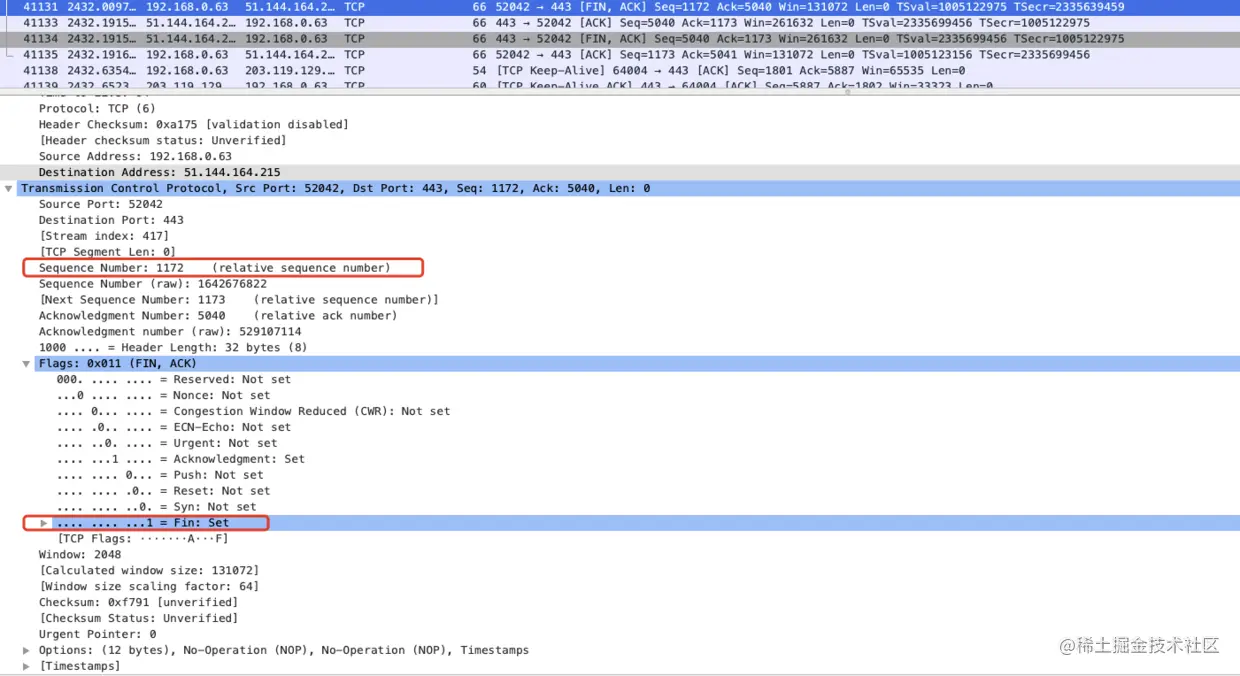Viewport: 1240px width, 676px height.
Task: Select Source Port: 52042 field
Action: point(100,204)
